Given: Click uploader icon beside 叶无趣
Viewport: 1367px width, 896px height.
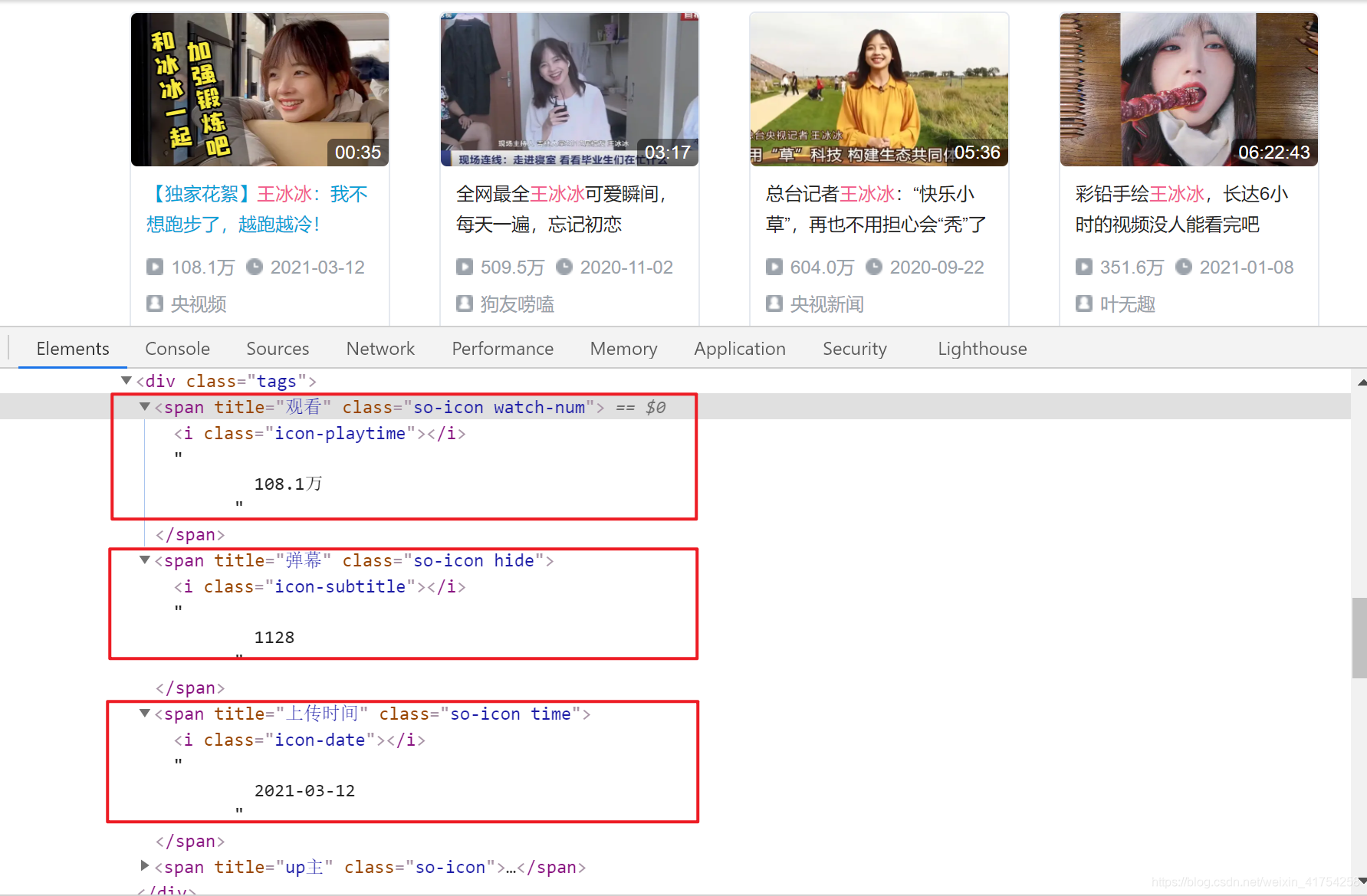Looking at the screenshot, I should pyautogui.click(x=1084, y=304).
